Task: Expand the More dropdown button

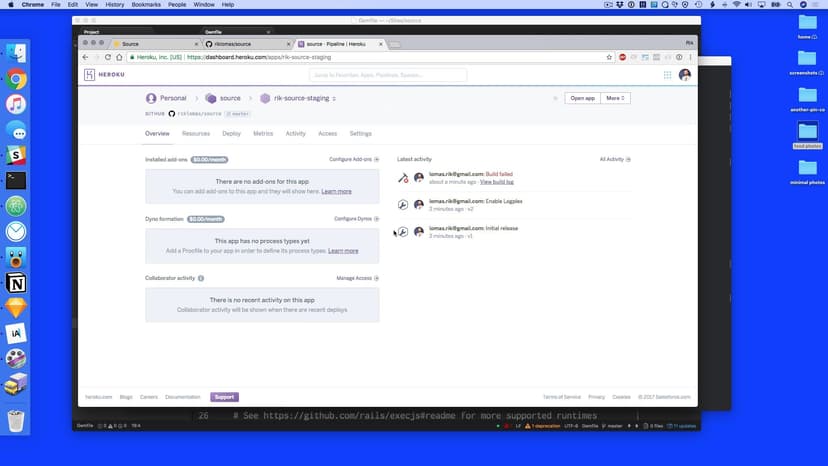Action: 615,98
